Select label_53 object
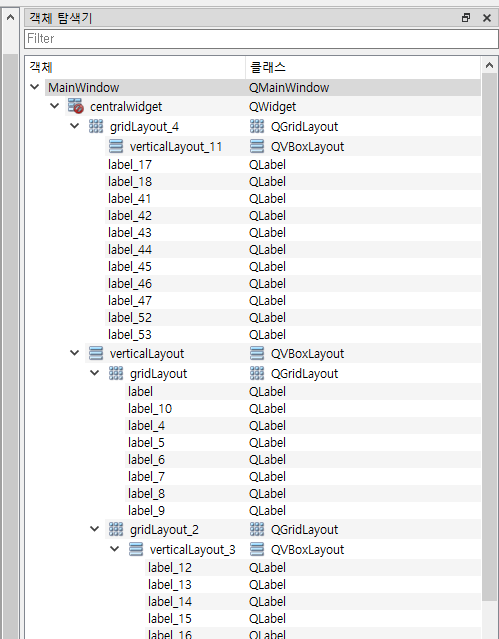 pyautogui.click(x=130, y=335)
